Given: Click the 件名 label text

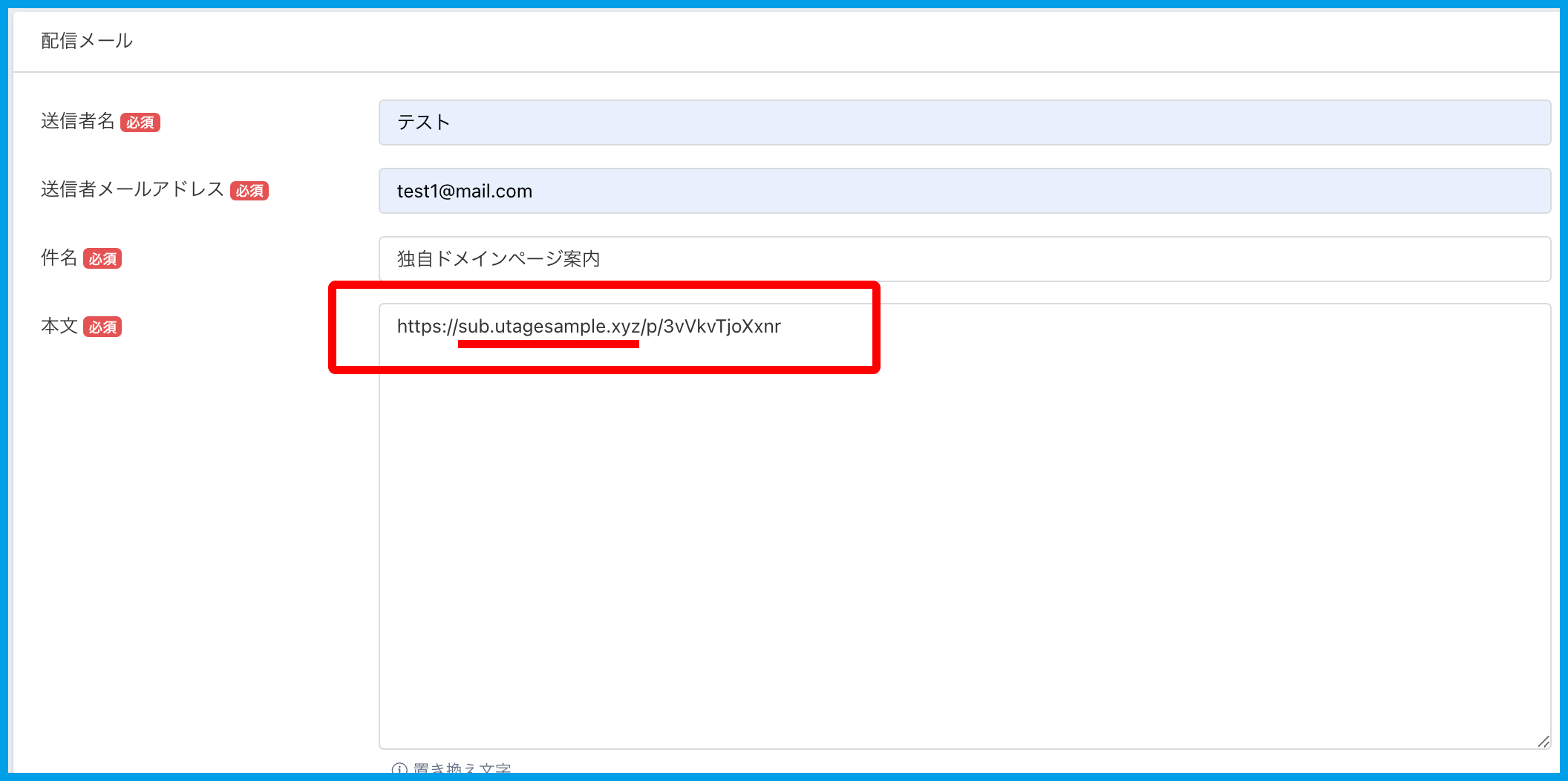Looking at the screenshot, I should tap(59, 258).
